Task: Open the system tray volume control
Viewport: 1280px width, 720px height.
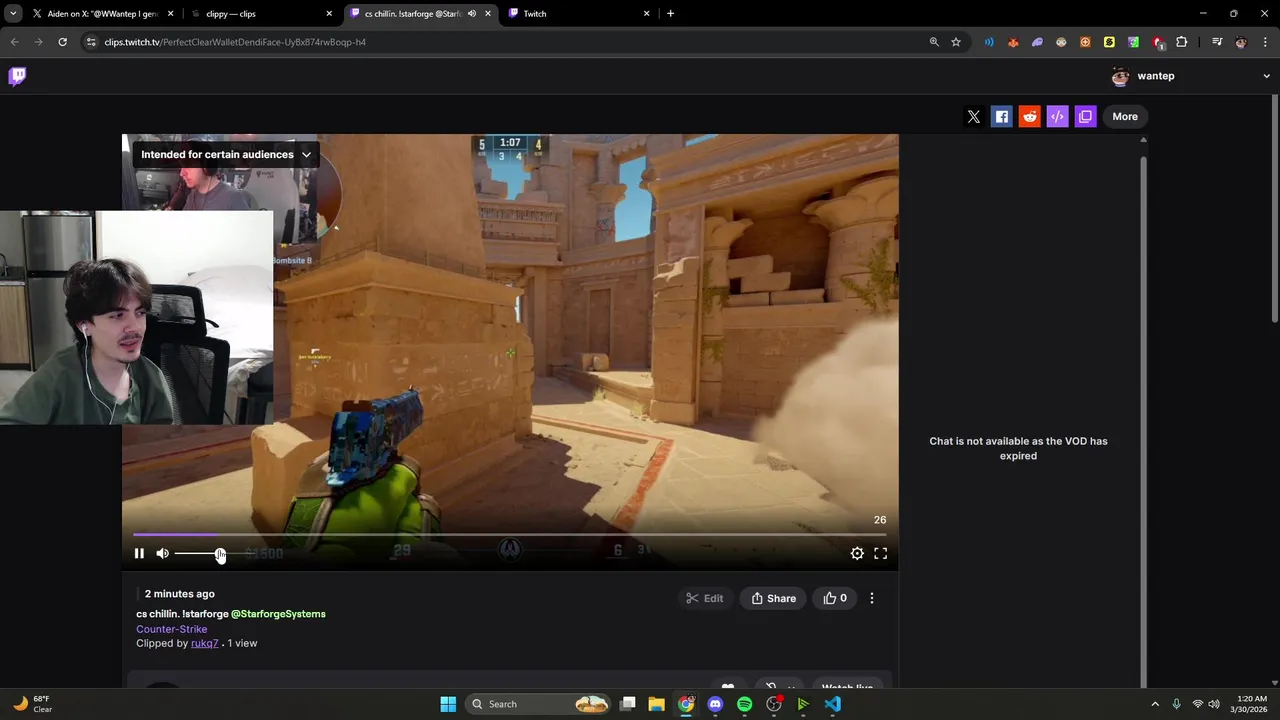Action: point(1214,704)
